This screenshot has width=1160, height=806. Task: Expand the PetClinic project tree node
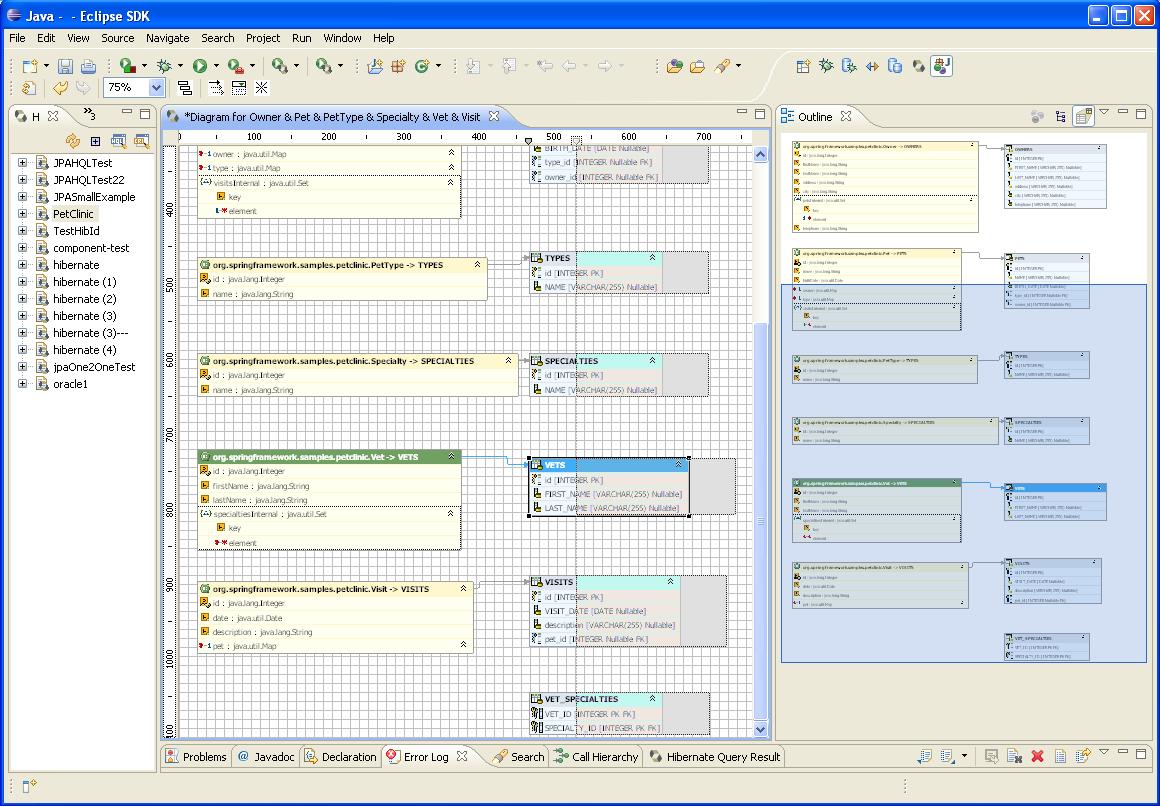(23, 214)
